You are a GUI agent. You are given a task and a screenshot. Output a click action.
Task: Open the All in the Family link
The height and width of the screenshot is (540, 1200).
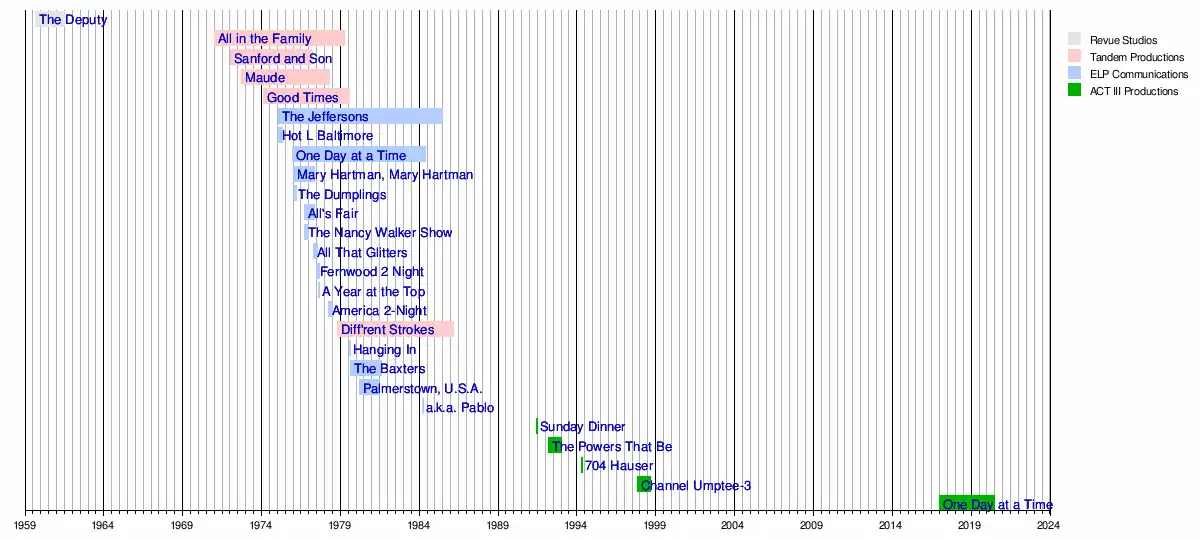point(264,39)
